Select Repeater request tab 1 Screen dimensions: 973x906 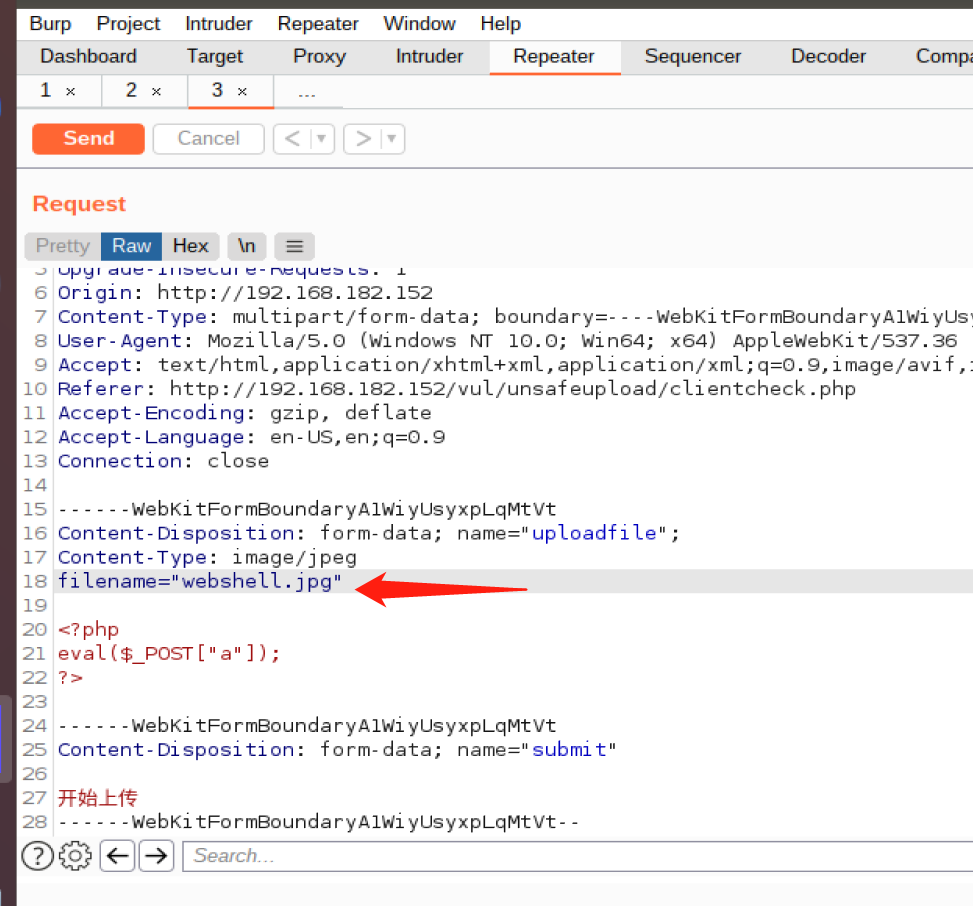(x=46, y=91)
